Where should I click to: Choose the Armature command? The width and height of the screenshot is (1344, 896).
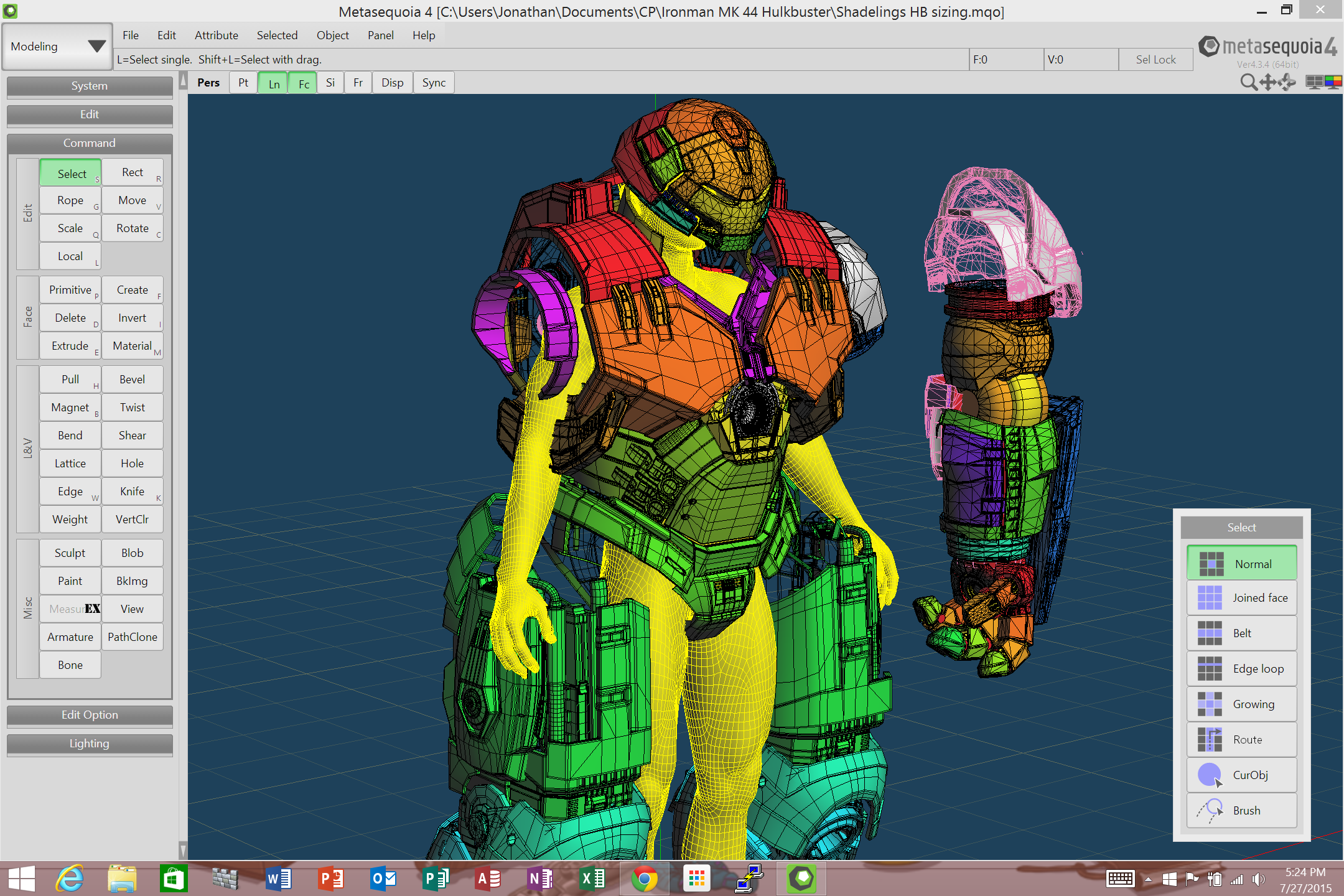70,637
